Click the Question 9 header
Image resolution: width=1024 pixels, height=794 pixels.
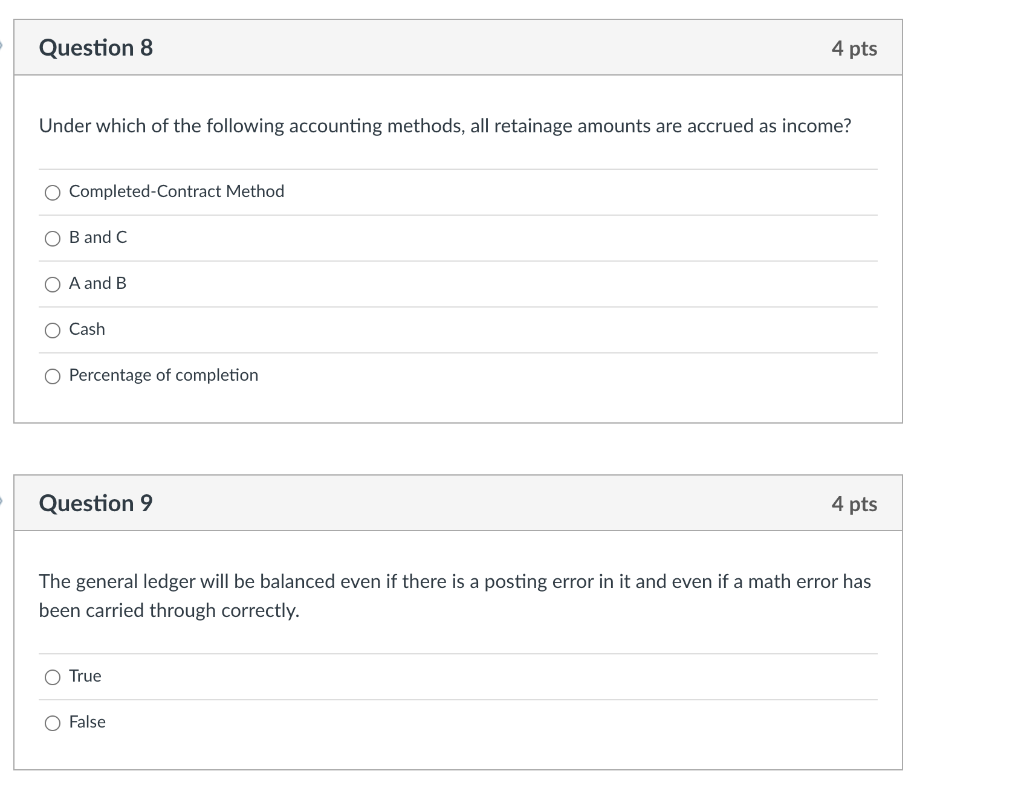tap(96, 503)
